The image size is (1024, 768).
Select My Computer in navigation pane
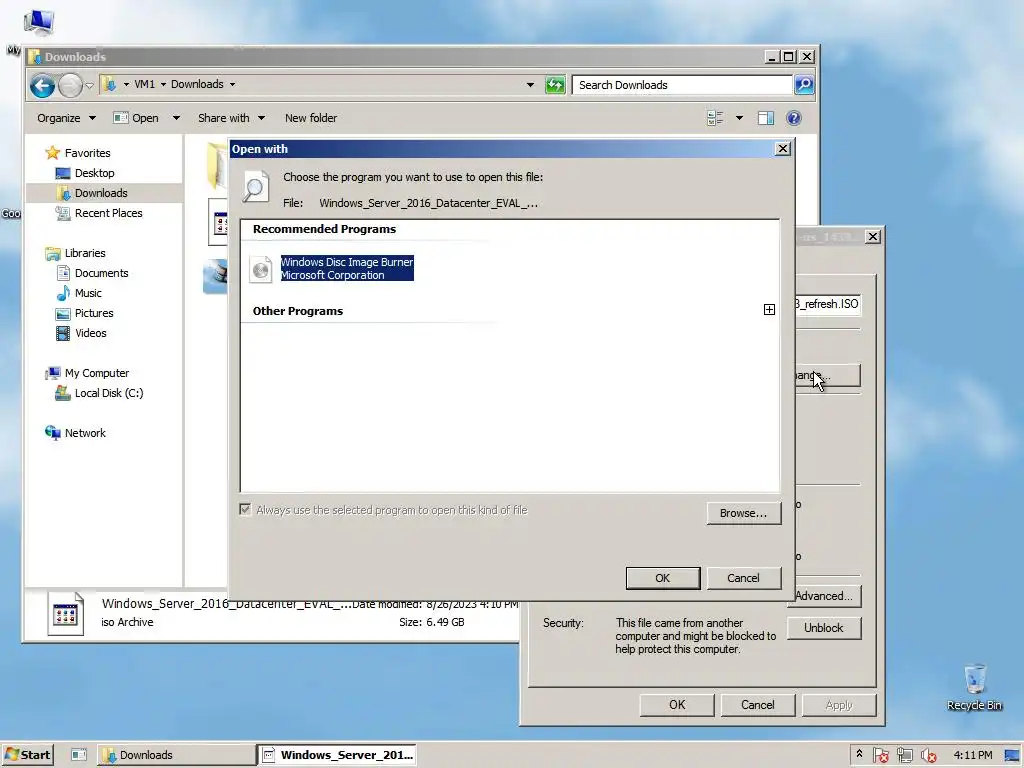click(x=96, y=373)
